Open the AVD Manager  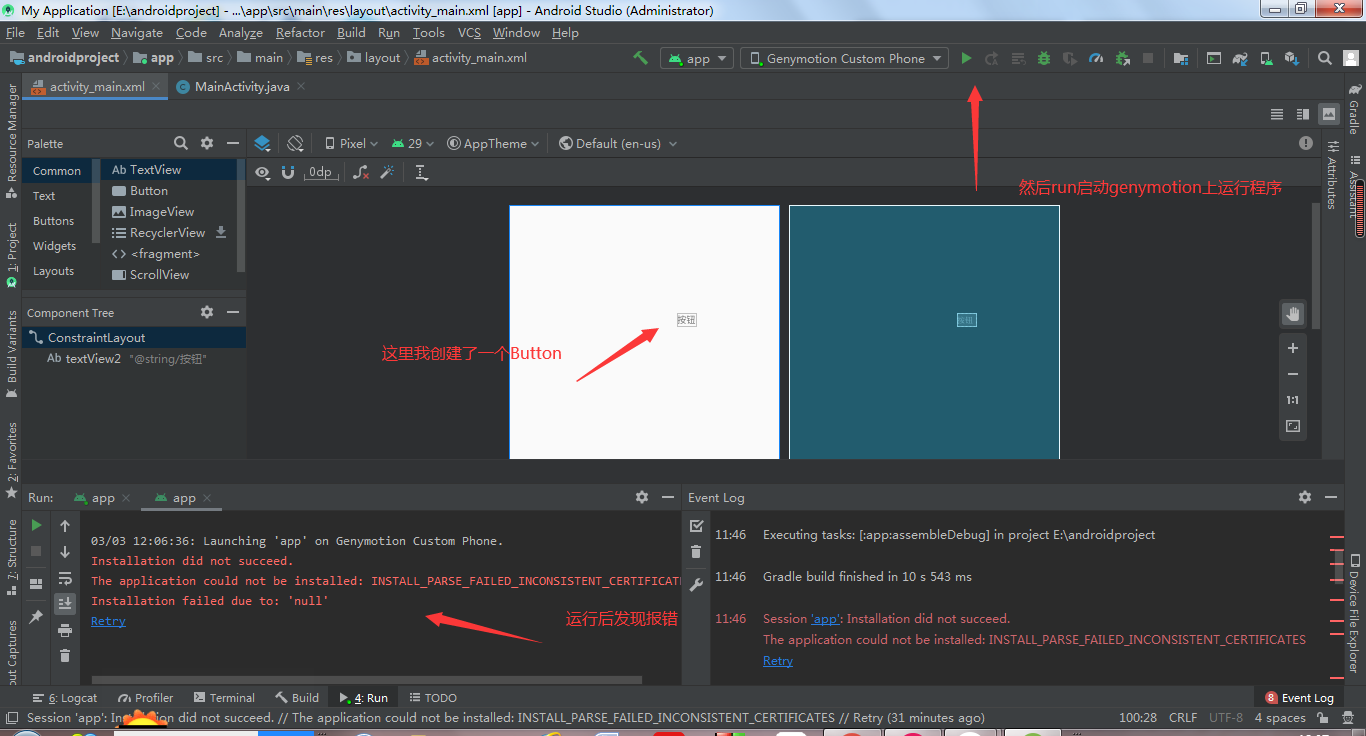pyautogui.click(x=1266, y=57)
